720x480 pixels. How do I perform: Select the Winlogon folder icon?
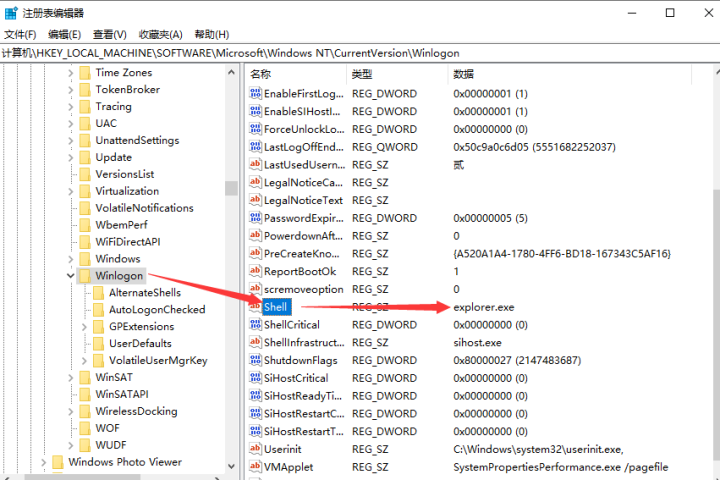click(x=85, y=276)
